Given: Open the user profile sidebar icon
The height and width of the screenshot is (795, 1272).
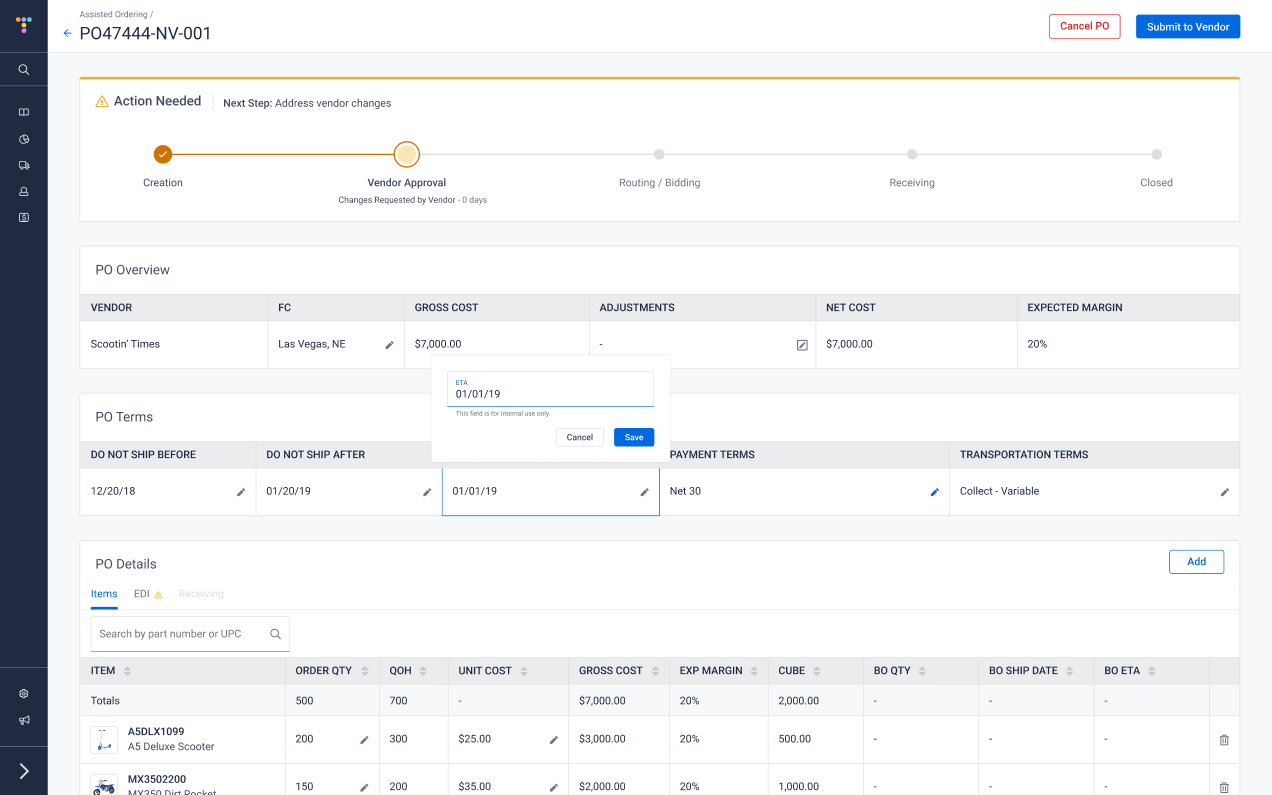Looking at the screenshot, I should click(24, 191).
